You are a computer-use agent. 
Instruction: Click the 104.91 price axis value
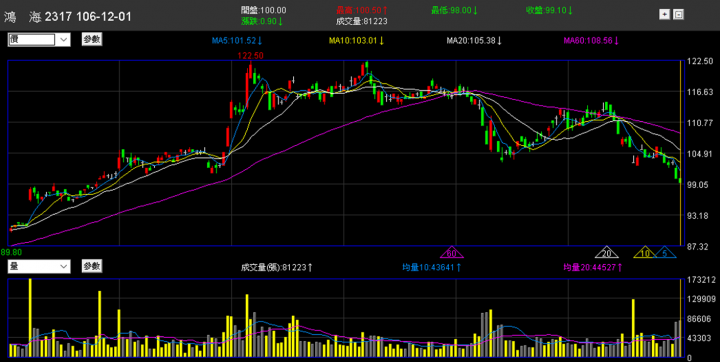(700, 154)
